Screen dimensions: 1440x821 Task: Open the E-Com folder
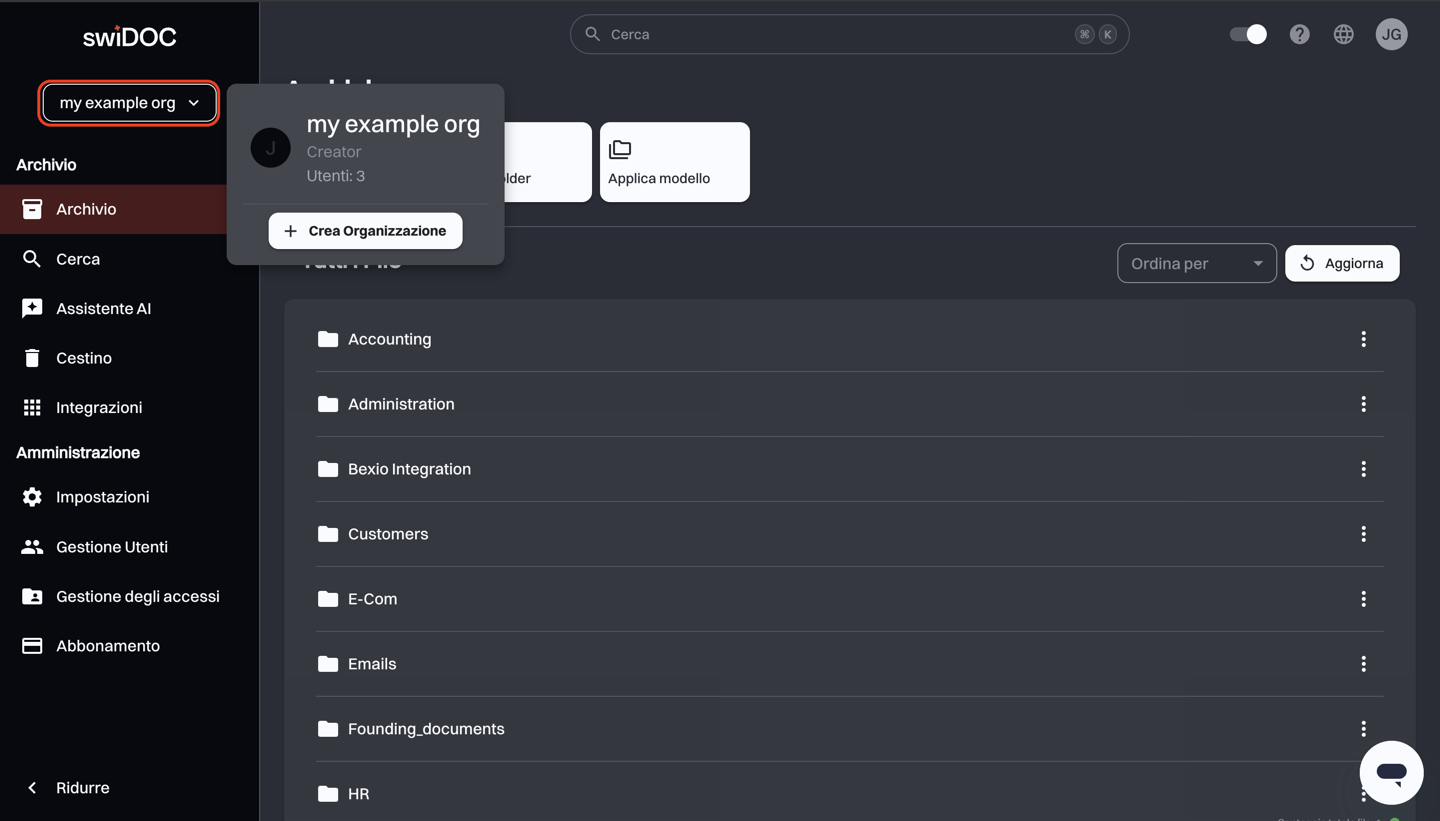click(x=850, y=599)
